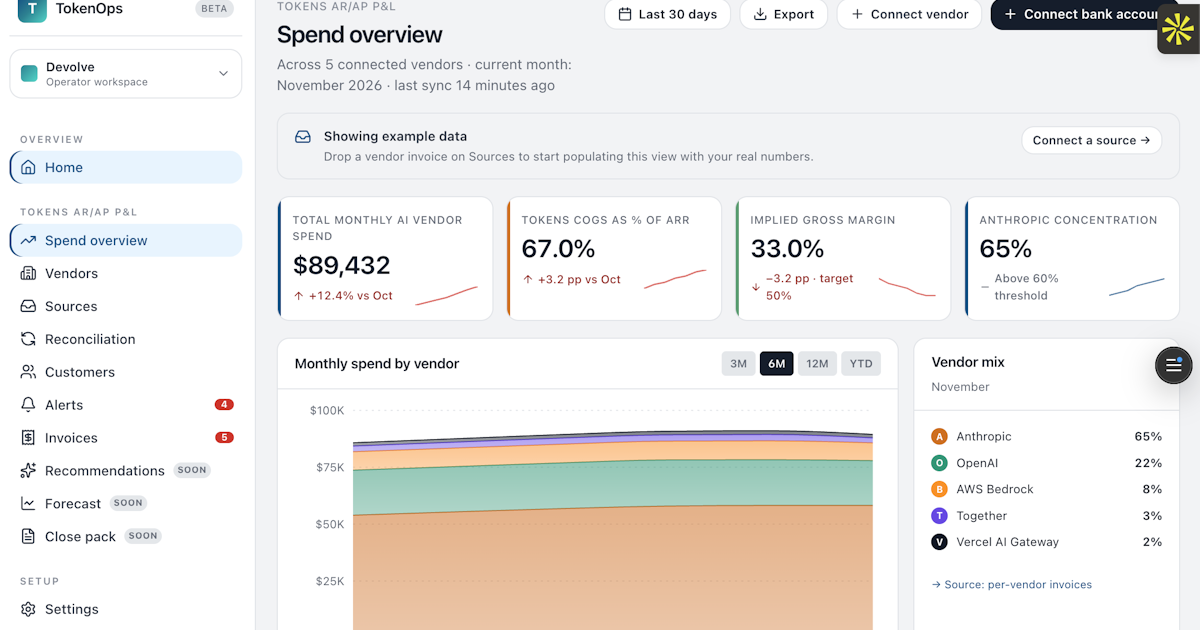Open the Sources page

(x=126, y=306)
